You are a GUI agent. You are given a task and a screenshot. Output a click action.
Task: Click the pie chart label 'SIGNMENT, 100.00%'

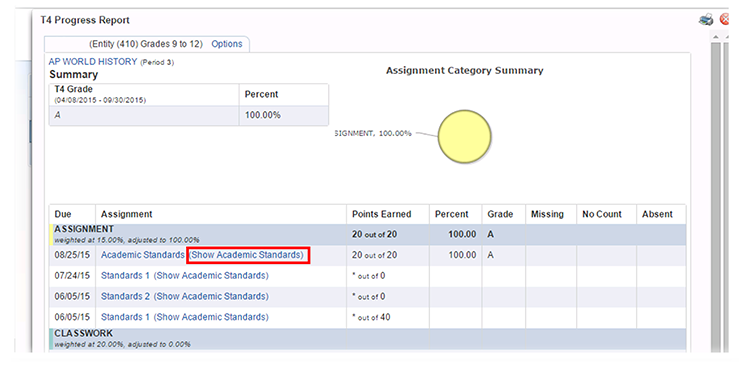coord(374,133)
